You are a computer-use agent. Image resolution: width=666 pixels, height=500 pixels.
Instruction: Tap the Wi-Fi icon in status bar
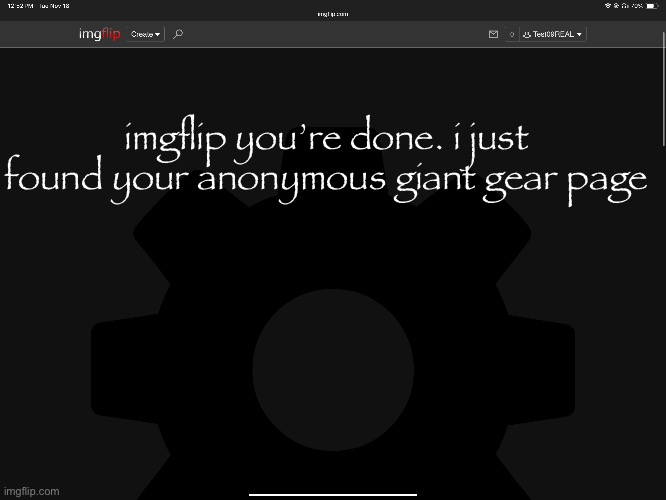608,6
